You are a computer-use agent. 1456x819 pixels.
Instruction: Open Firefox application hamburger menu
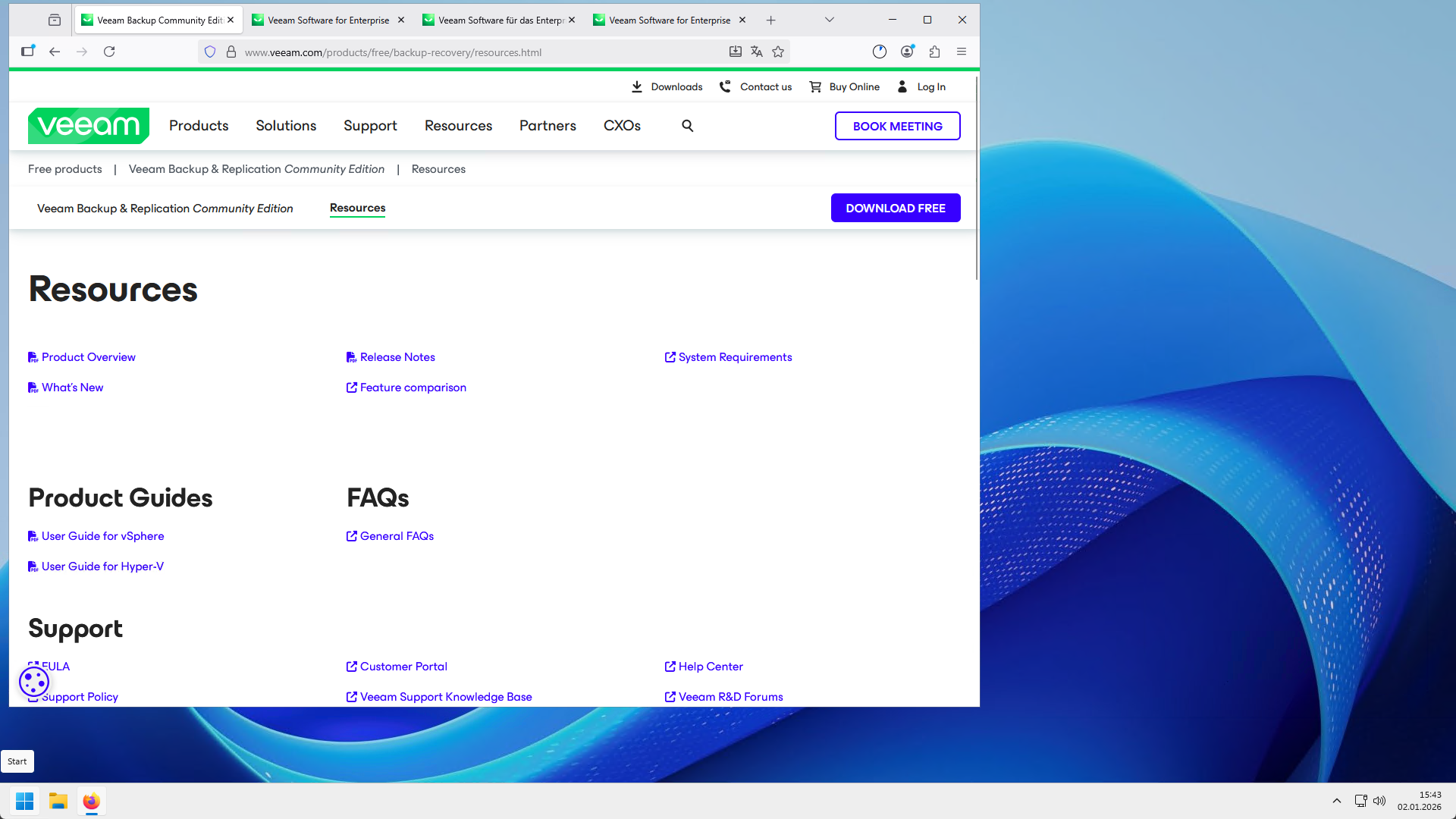coord(962,52)
